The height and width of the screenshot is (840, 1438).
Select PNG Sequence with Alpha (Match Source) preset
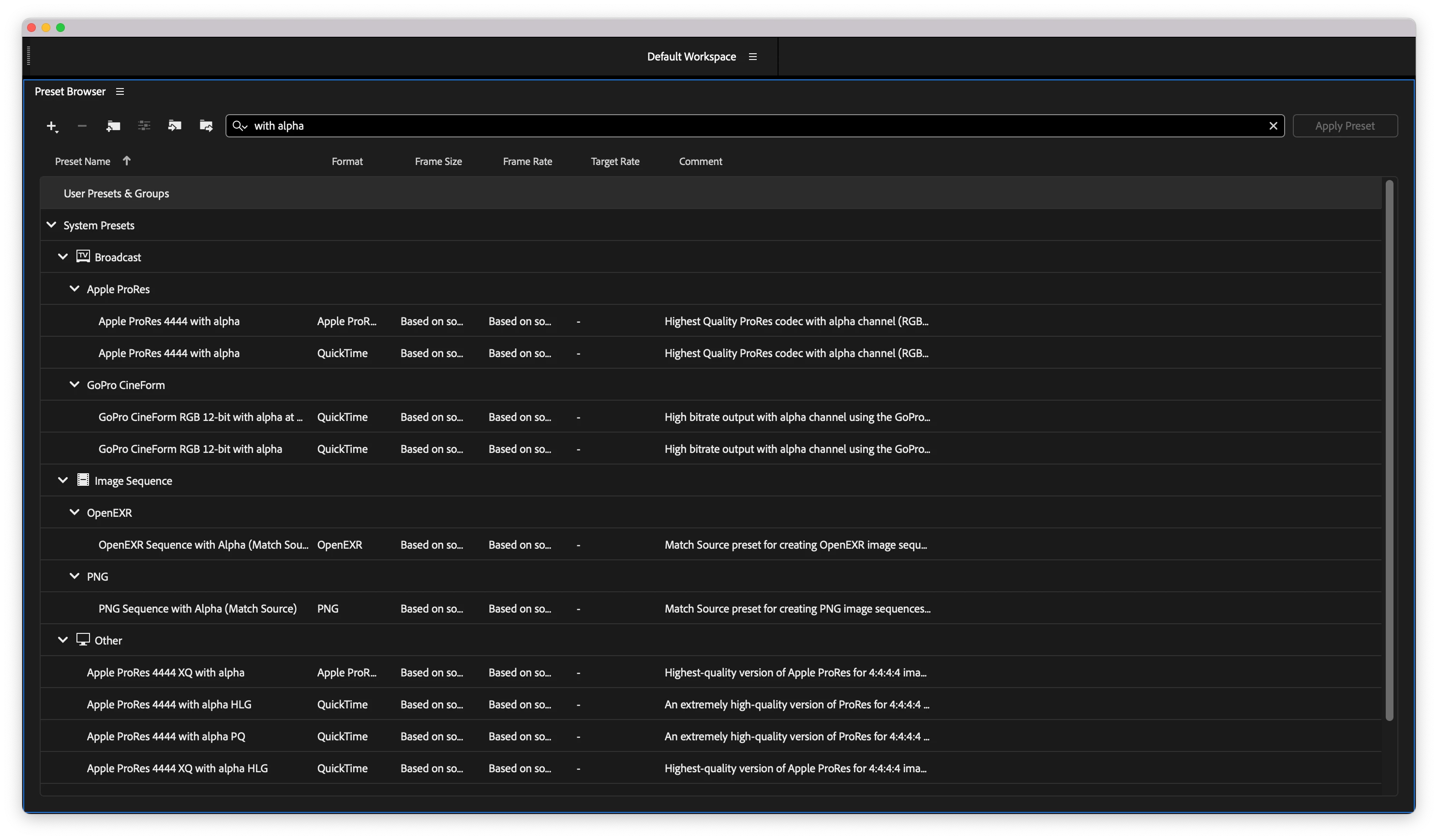coord(197,609)
